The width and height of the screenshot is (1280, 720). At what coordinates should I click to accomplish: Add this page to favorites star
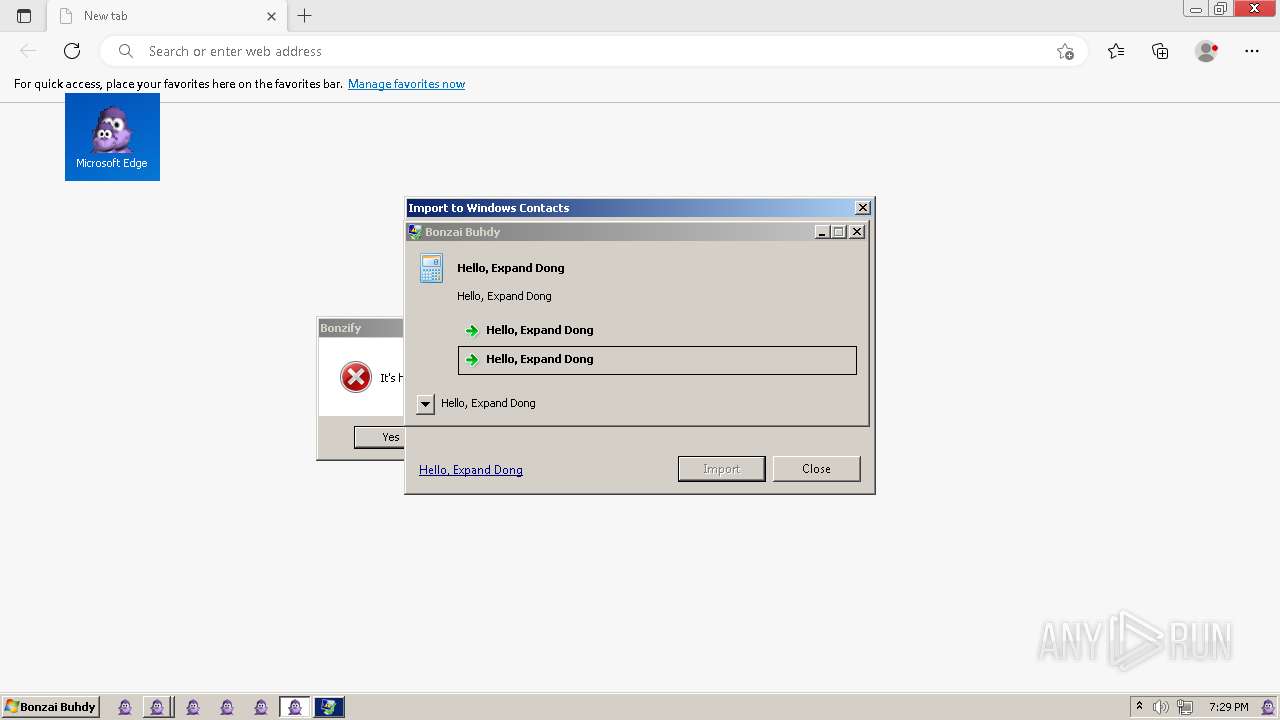click(x=1065, y=51)
